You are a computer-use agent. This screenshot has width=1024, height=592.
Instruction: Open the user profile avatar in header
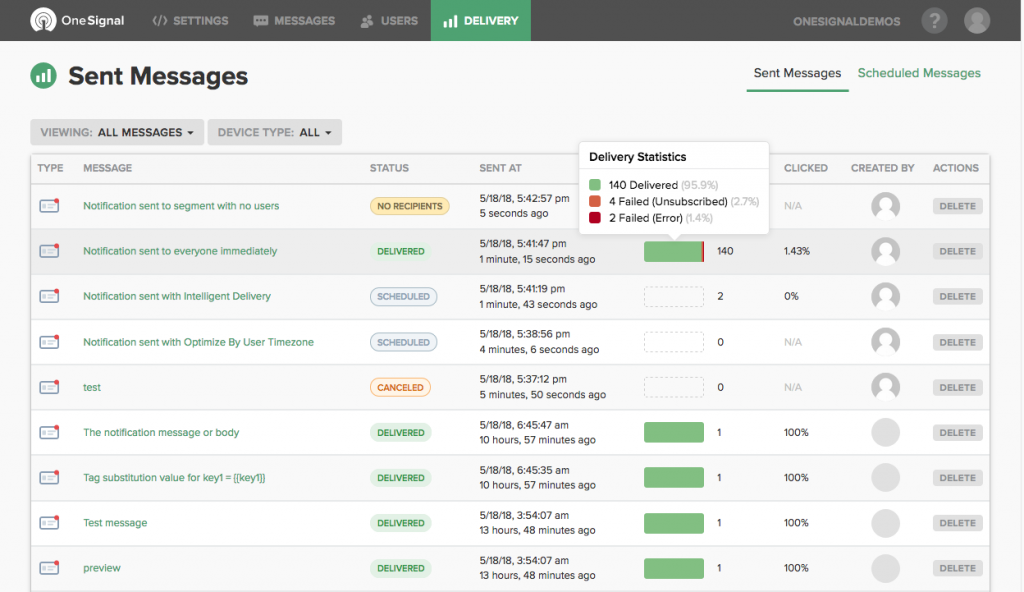click(977, 20)
